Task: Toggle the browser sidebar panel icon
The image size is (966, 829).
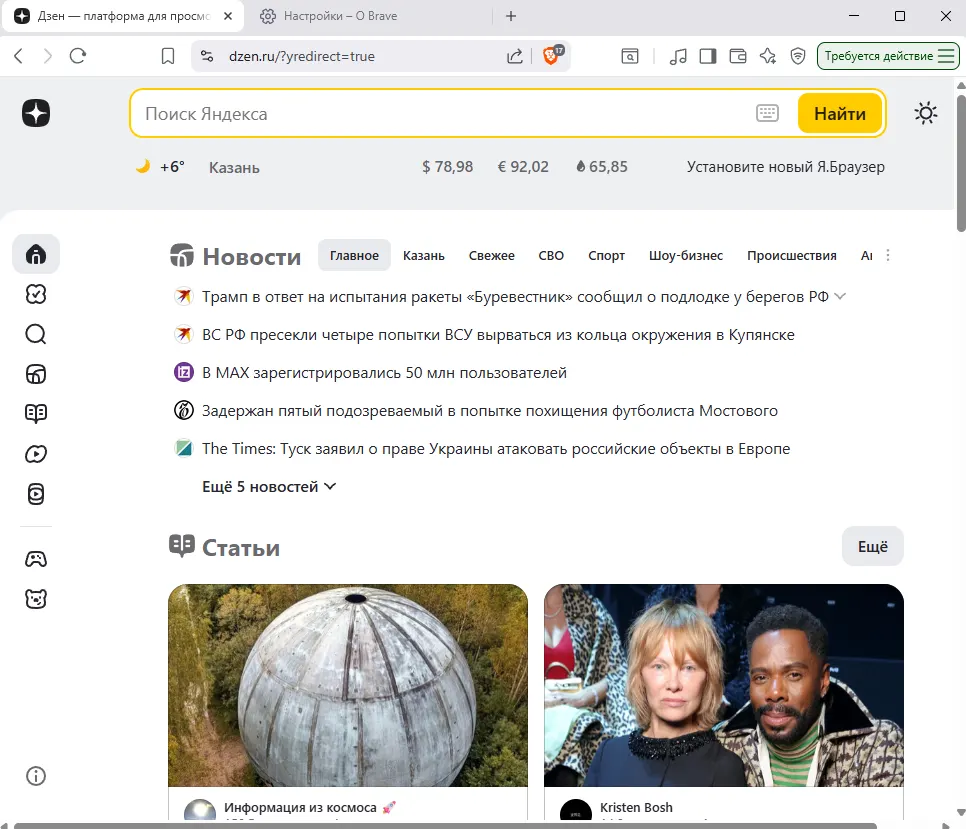Action: pyautogui.click(x=708, y=56)
